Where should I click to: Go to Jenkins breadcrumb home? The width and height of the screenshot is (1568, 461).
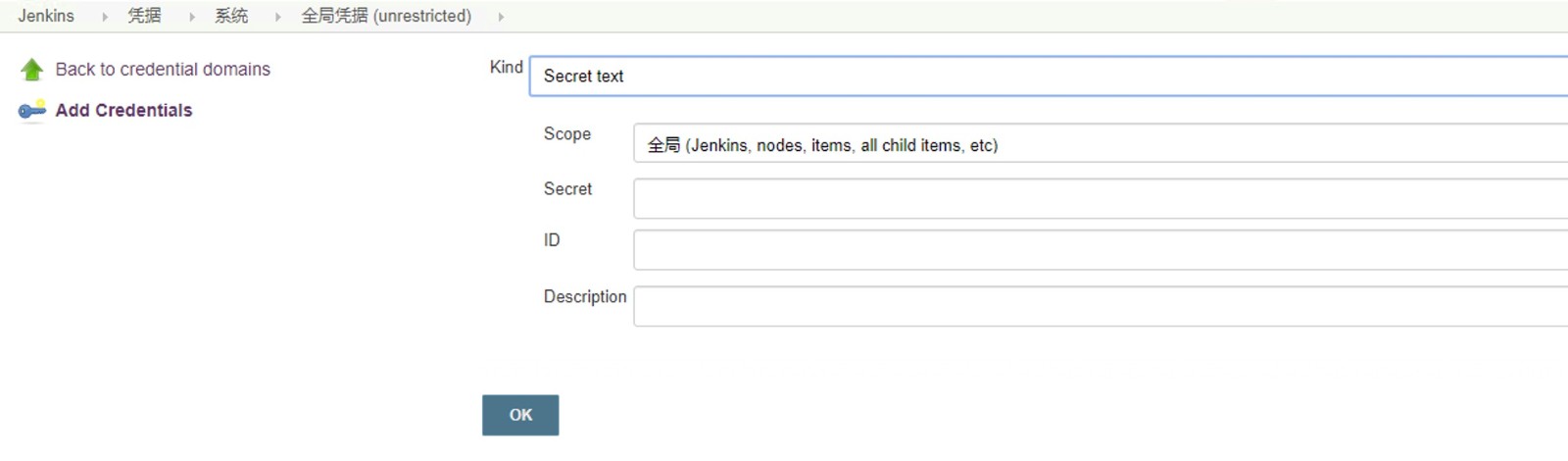[x=46, y=16]
